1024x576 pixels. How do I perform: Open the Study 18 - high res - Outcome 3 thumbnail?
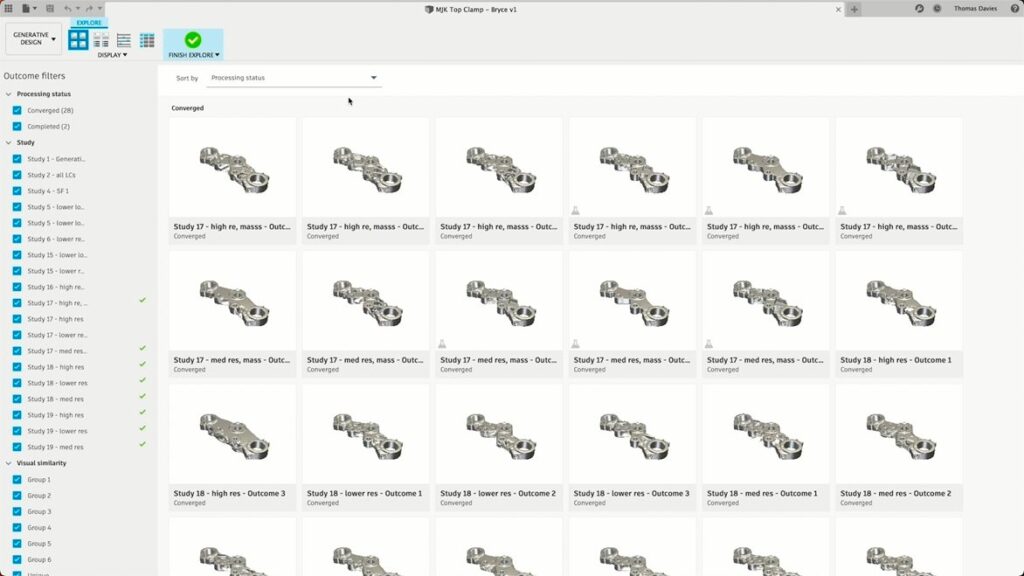232,432
